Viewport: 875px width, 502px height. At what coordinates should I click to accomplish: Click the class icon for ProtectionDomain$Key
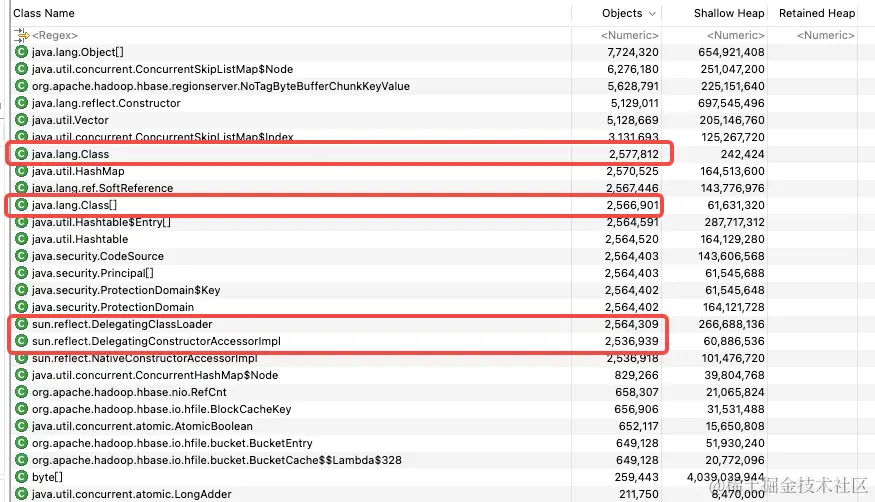(x=21, y=290)
